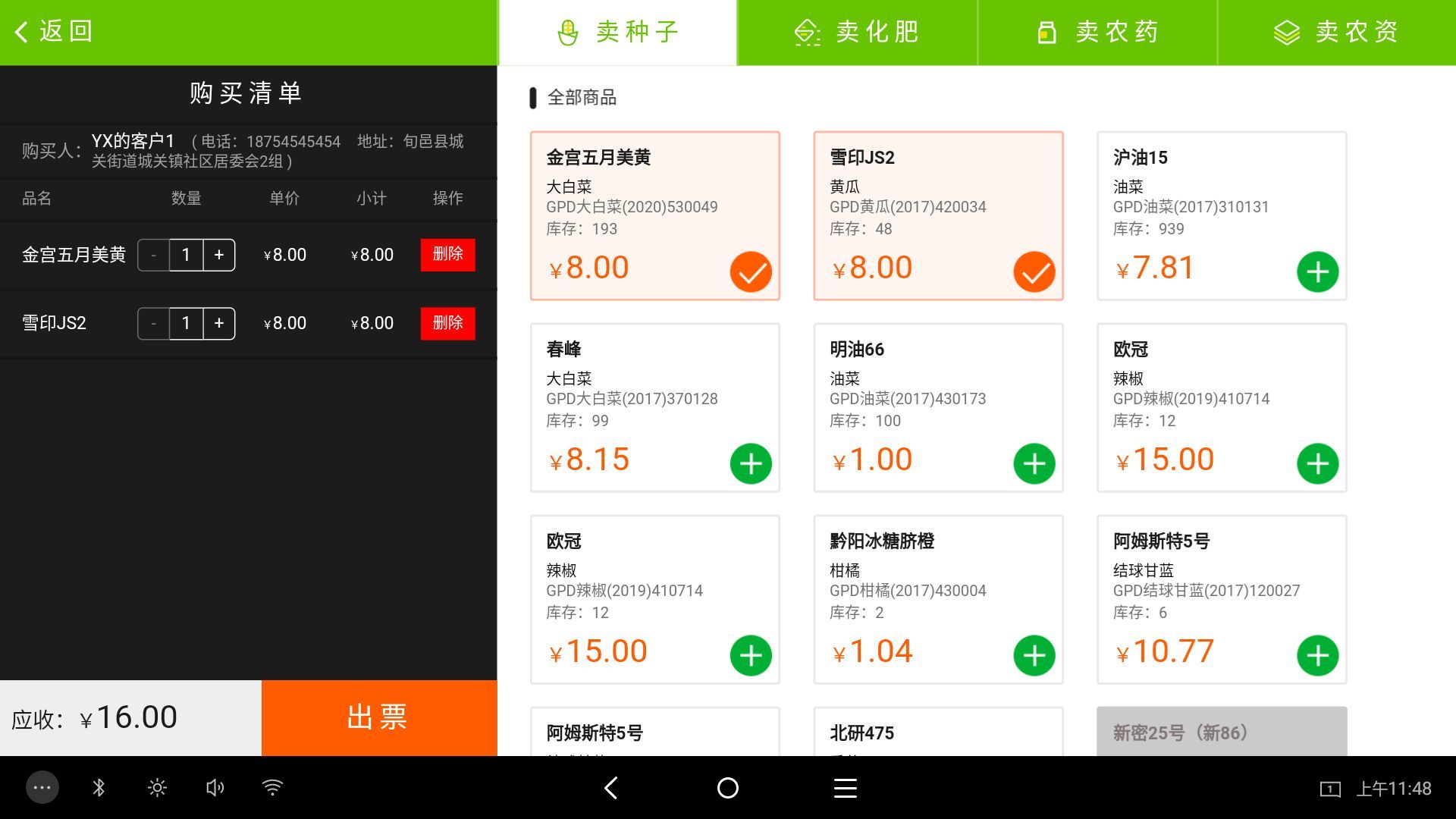Increase quantity of 金宫五月美黄 in list
The width and height of the screenshot is (1456, 819).
click(219, 255)
